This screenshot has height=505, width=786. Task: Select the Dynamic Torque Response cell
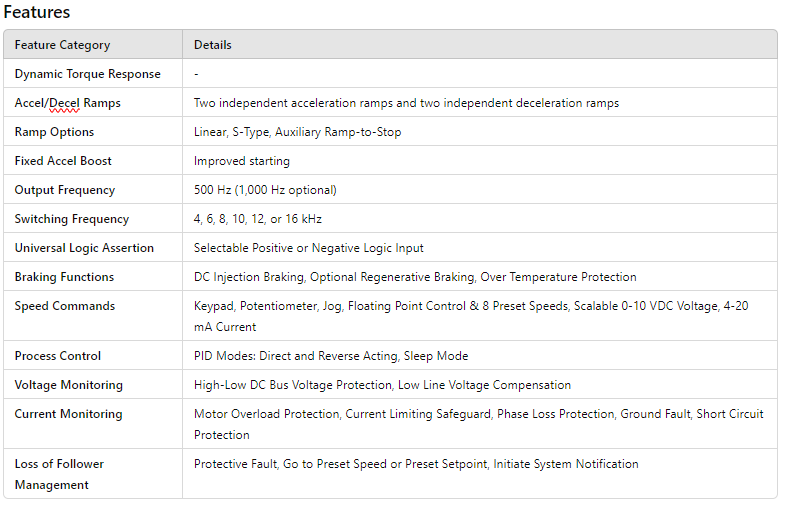(87, 74)
